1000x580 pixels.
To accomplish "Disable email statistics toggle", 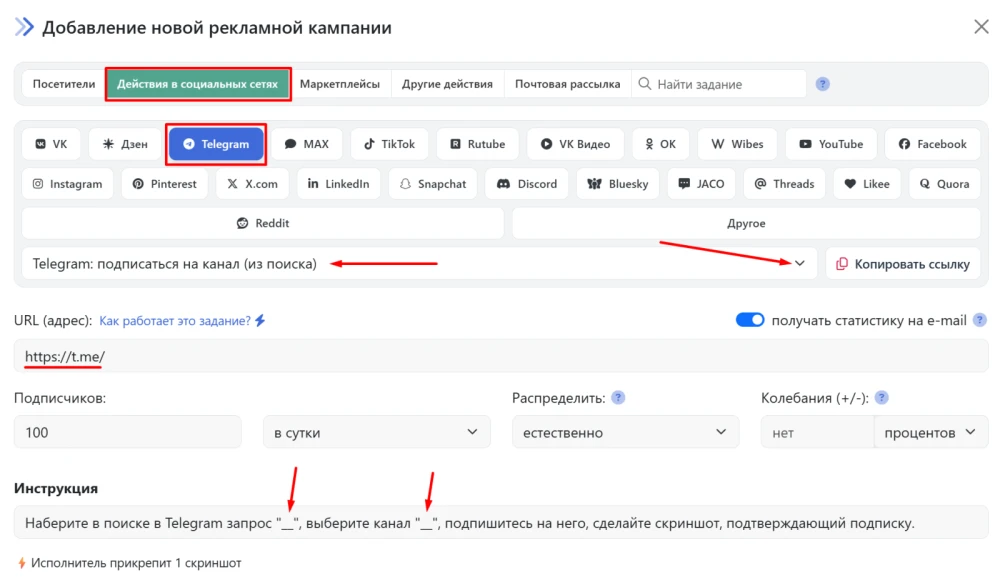I will click(x=750, y=319).
